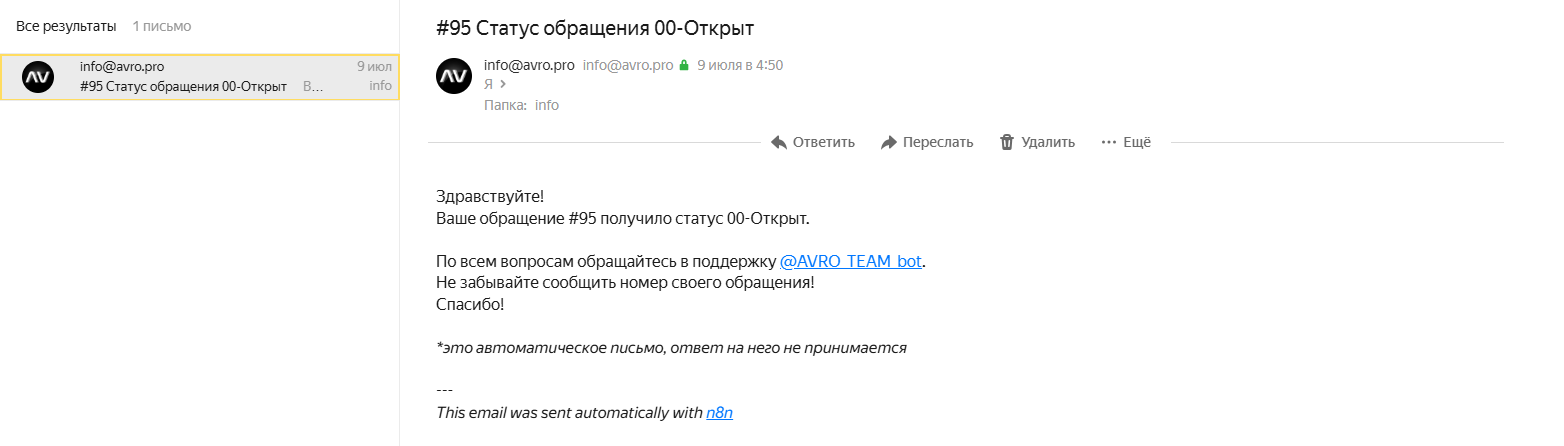The image size is (1564, 446).
Task: Open the @AVRO_TEAM_bot support link
Action: 851,262
